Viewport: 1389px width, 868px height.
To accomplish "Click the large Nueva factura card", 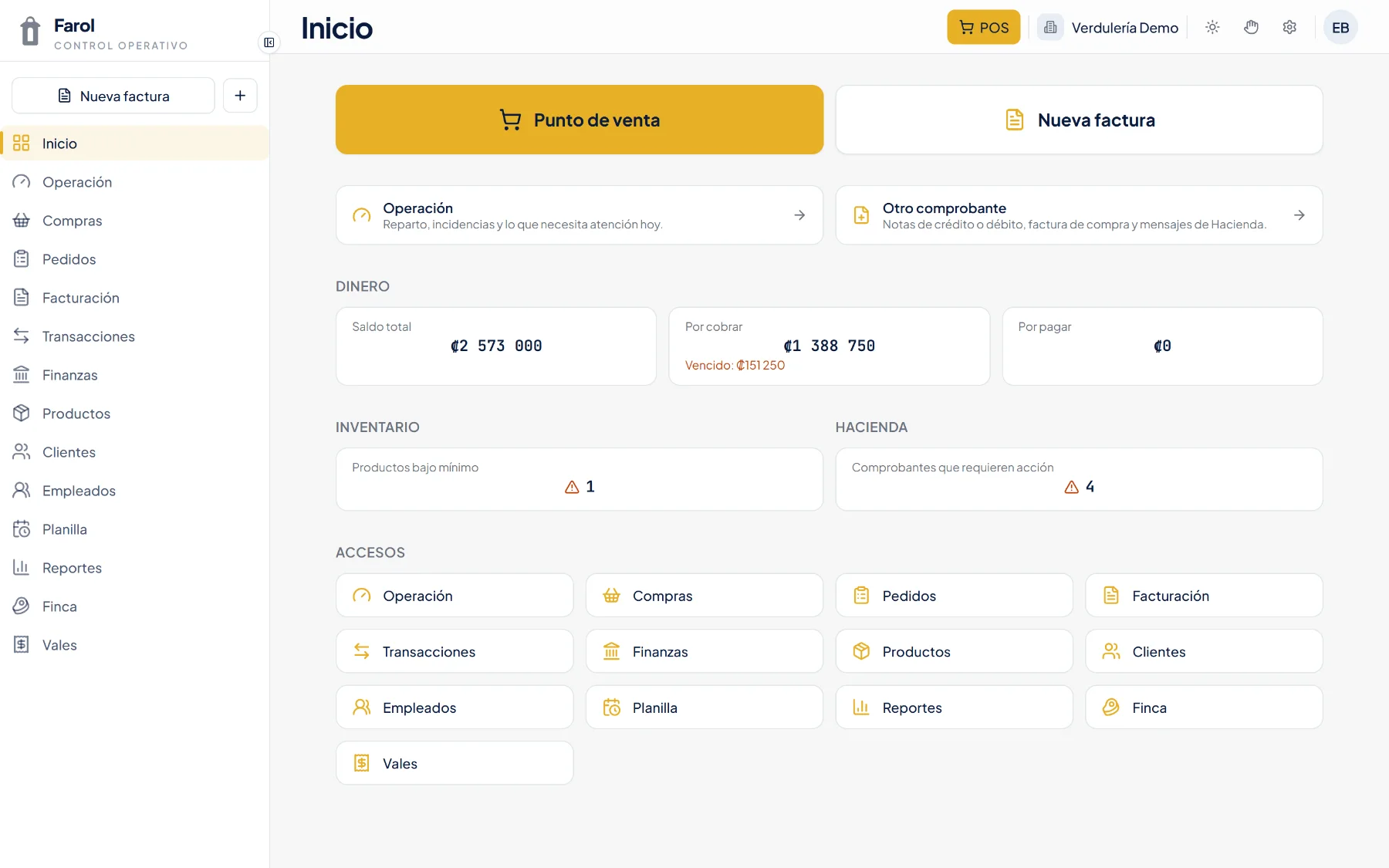I will [x=1079, y=120].
